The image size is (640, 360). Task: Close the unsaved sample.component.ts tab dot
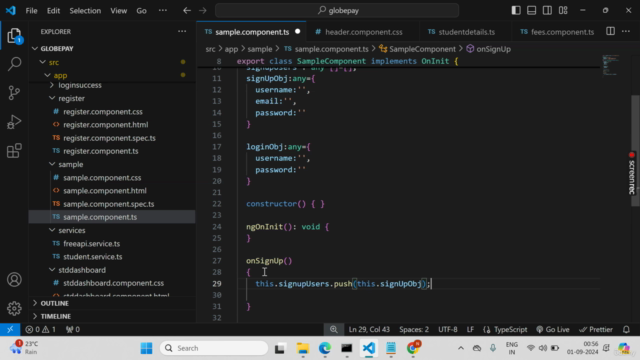coord(298,31)
